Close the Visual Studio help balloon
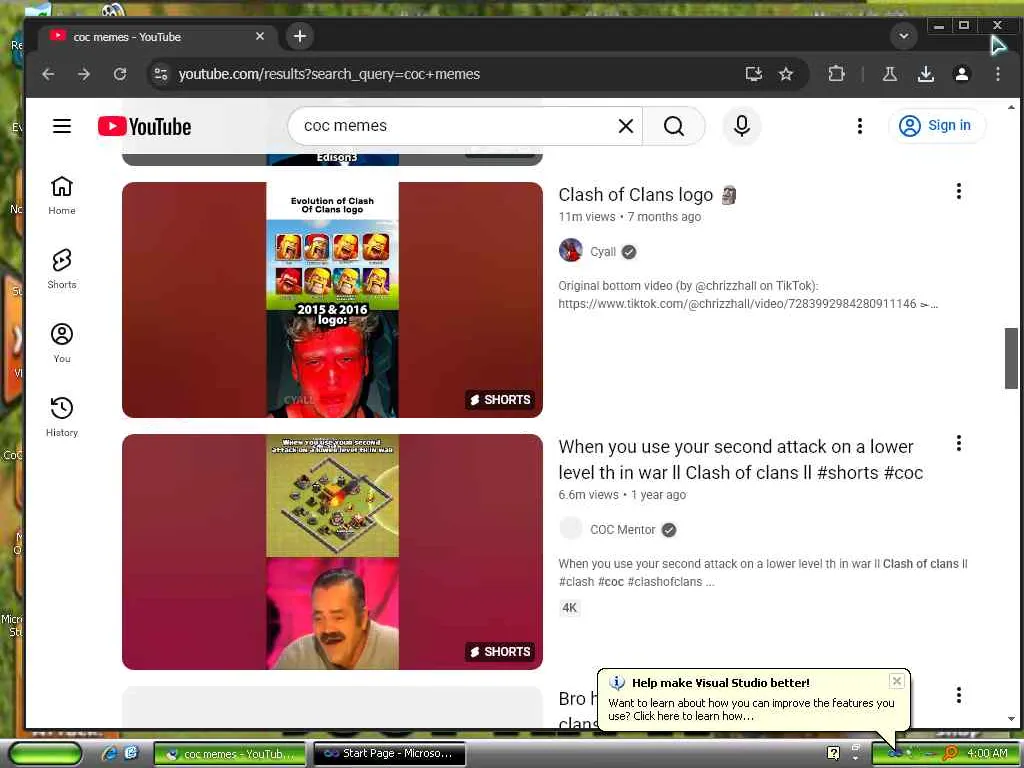 point(897,681)
